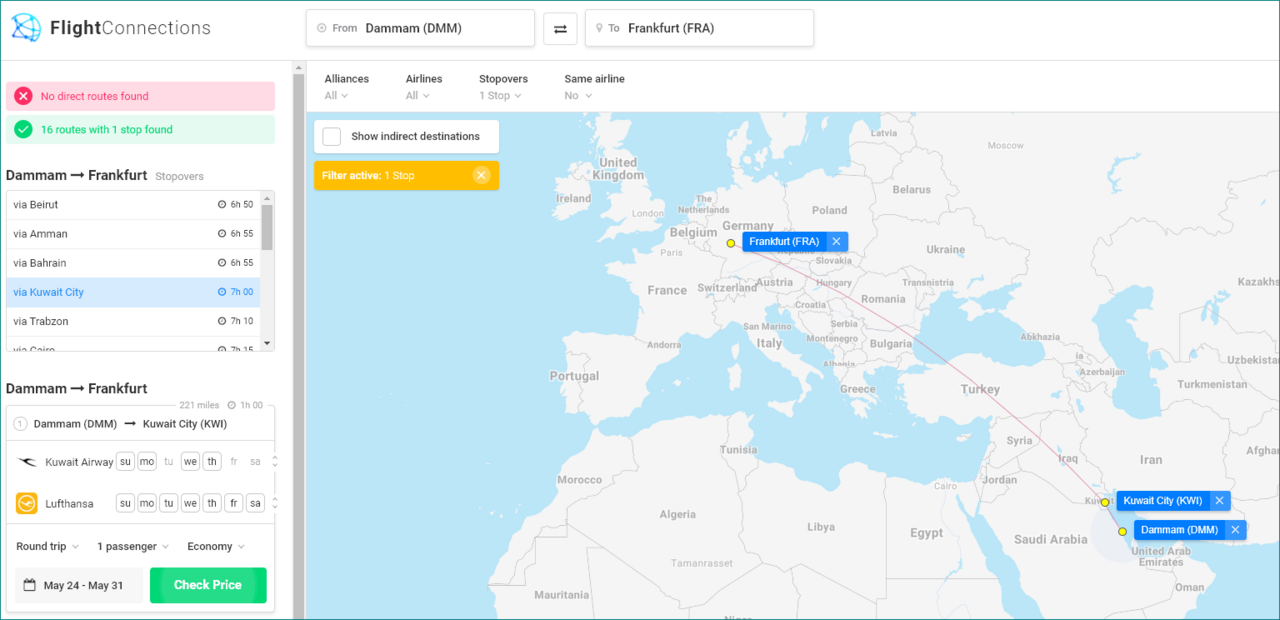
Task: Open the Economy class dropdown
Action: point(216,547)
